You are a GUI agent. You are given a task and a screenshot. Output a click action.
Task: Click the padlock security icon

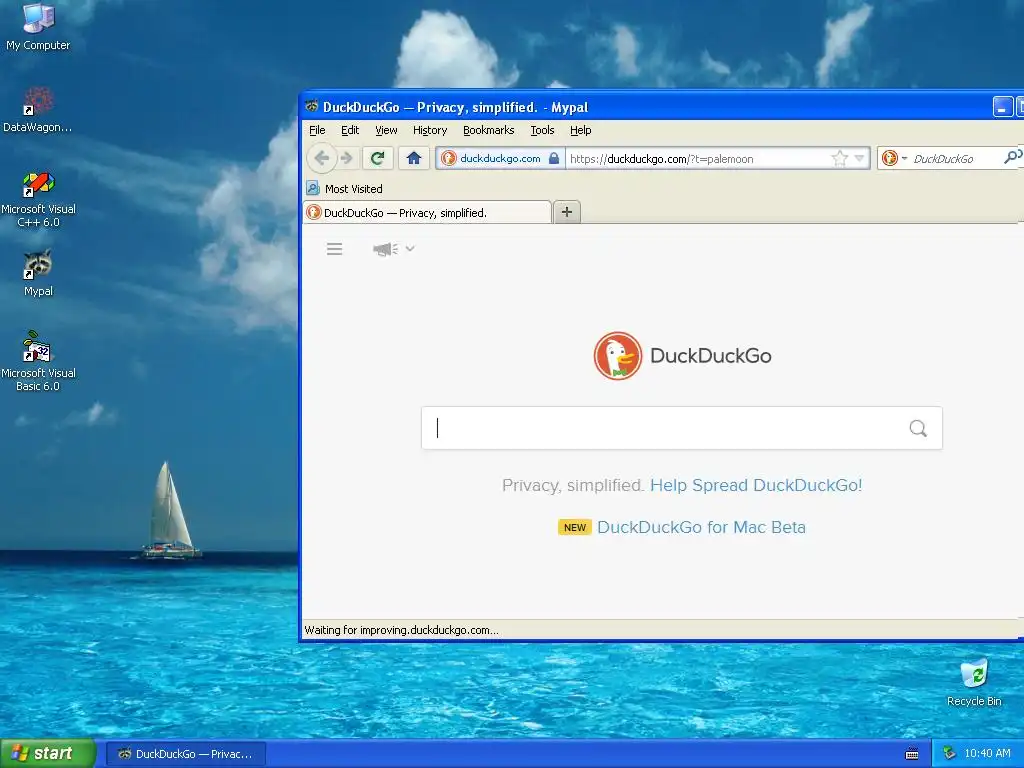(554, 158)
